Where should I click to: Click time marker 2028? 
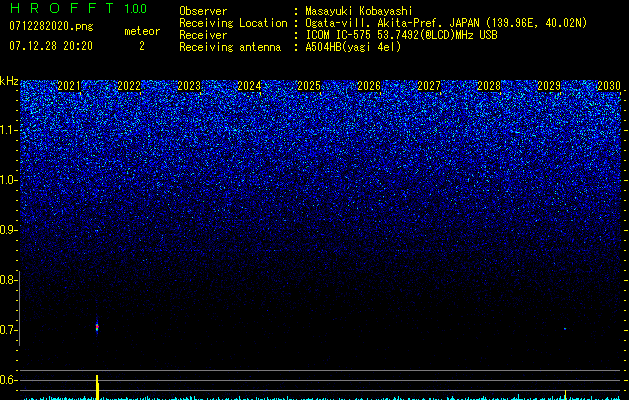(489, 86)
